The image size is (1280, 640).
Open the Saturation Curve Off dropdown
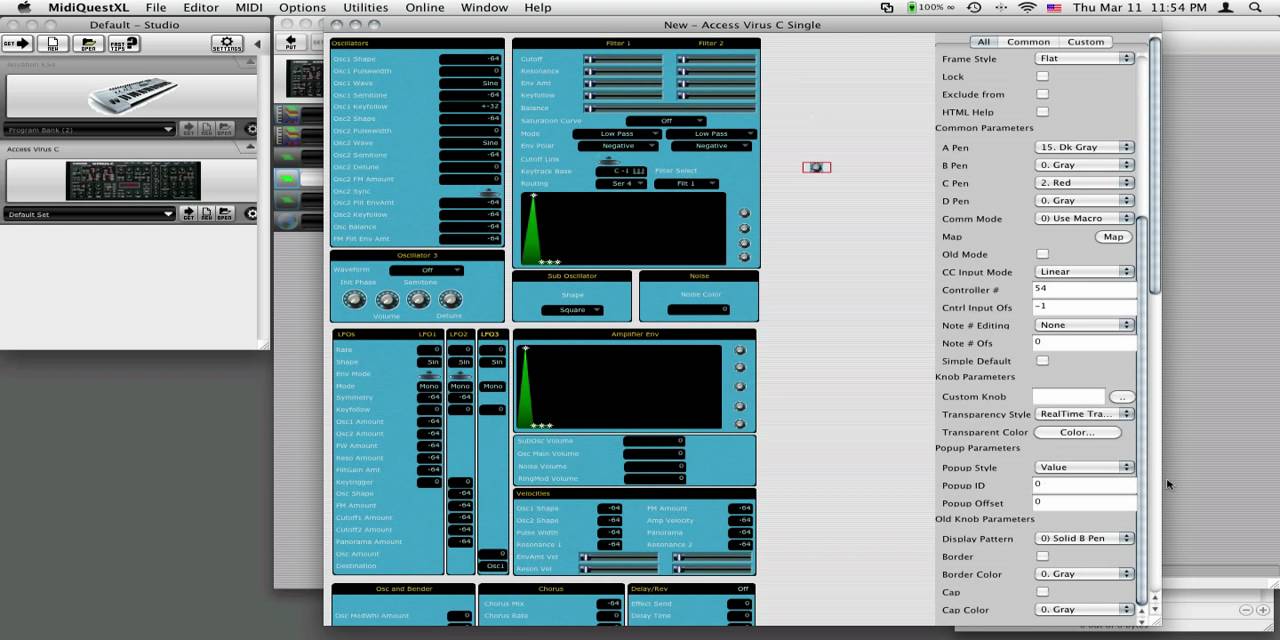coord(665,121)
